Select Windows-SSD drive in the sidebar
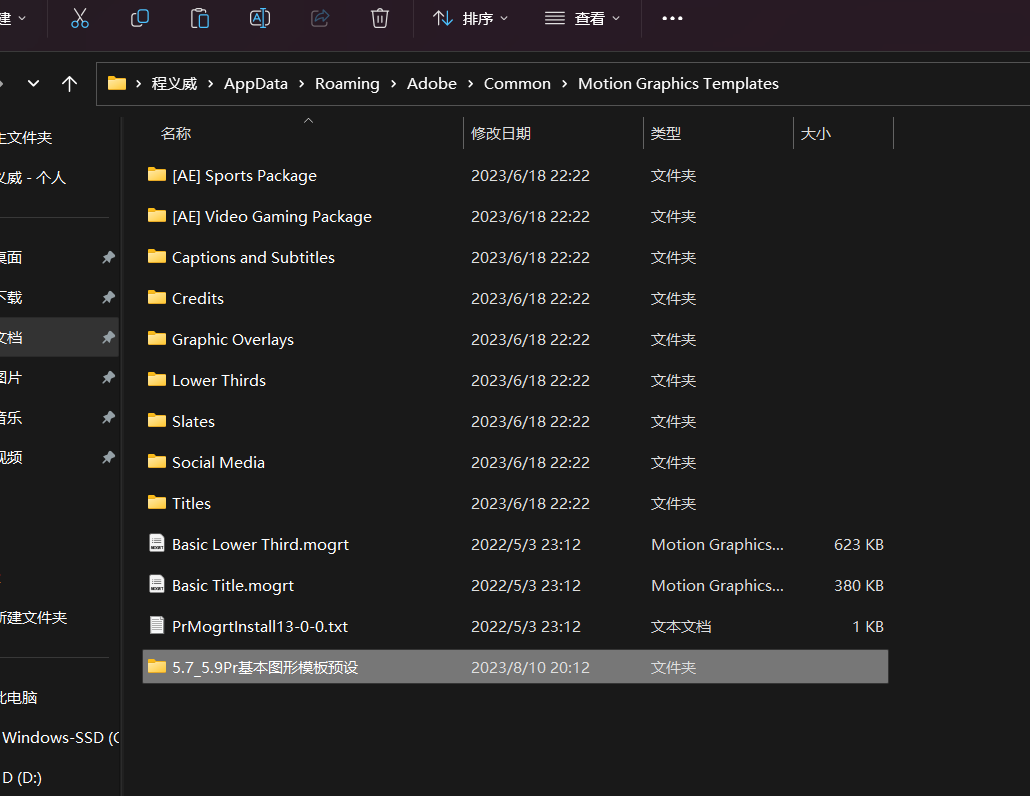 pos(60,738)
